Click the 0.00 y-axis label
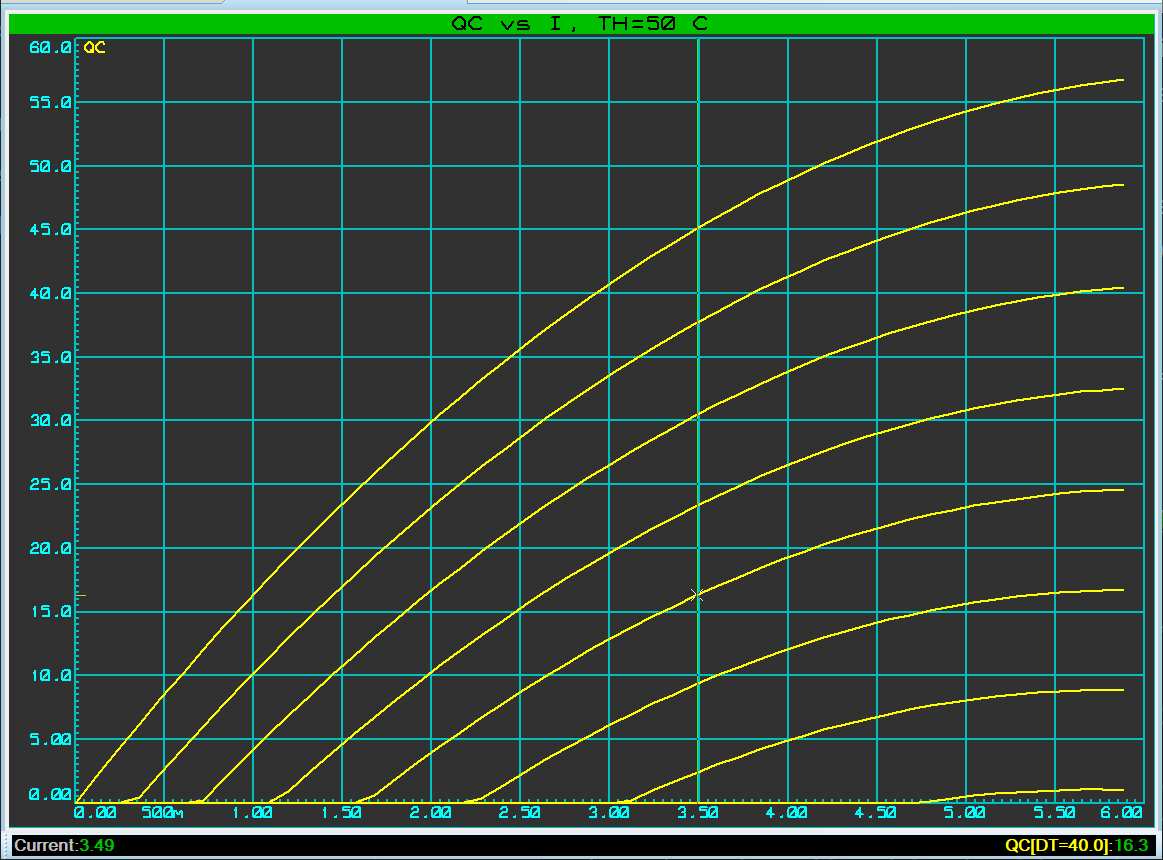Screen dimensions: 1163x860 tap(51, 795)
